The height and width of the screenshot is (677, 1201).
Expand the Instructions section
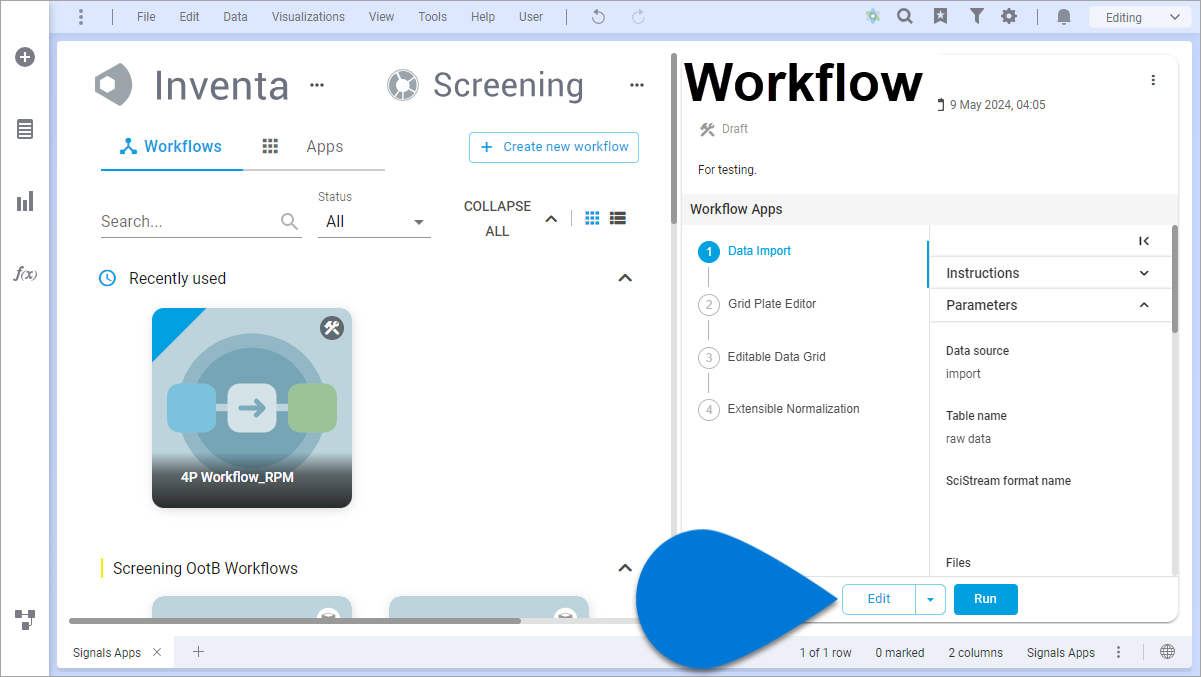pyautogui.click(x=1144, y=273)
